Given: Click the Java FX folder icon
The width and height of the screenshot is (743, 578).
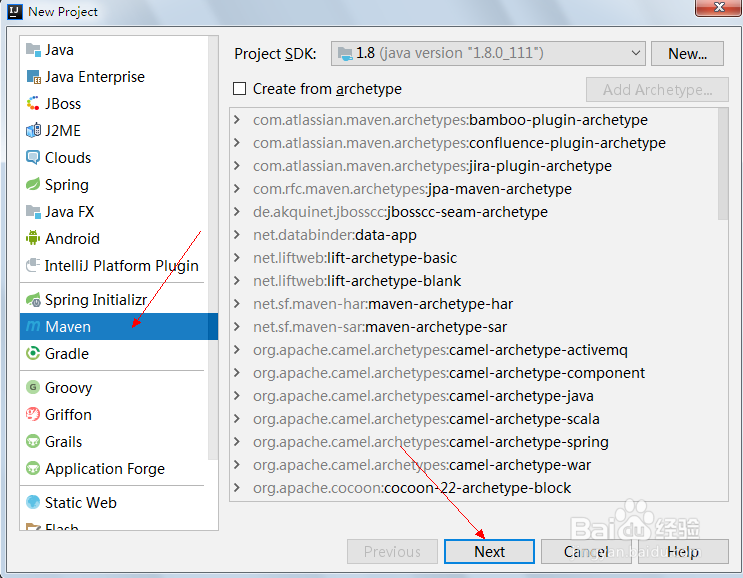Looking at the screenshot, I should point(33,211).
